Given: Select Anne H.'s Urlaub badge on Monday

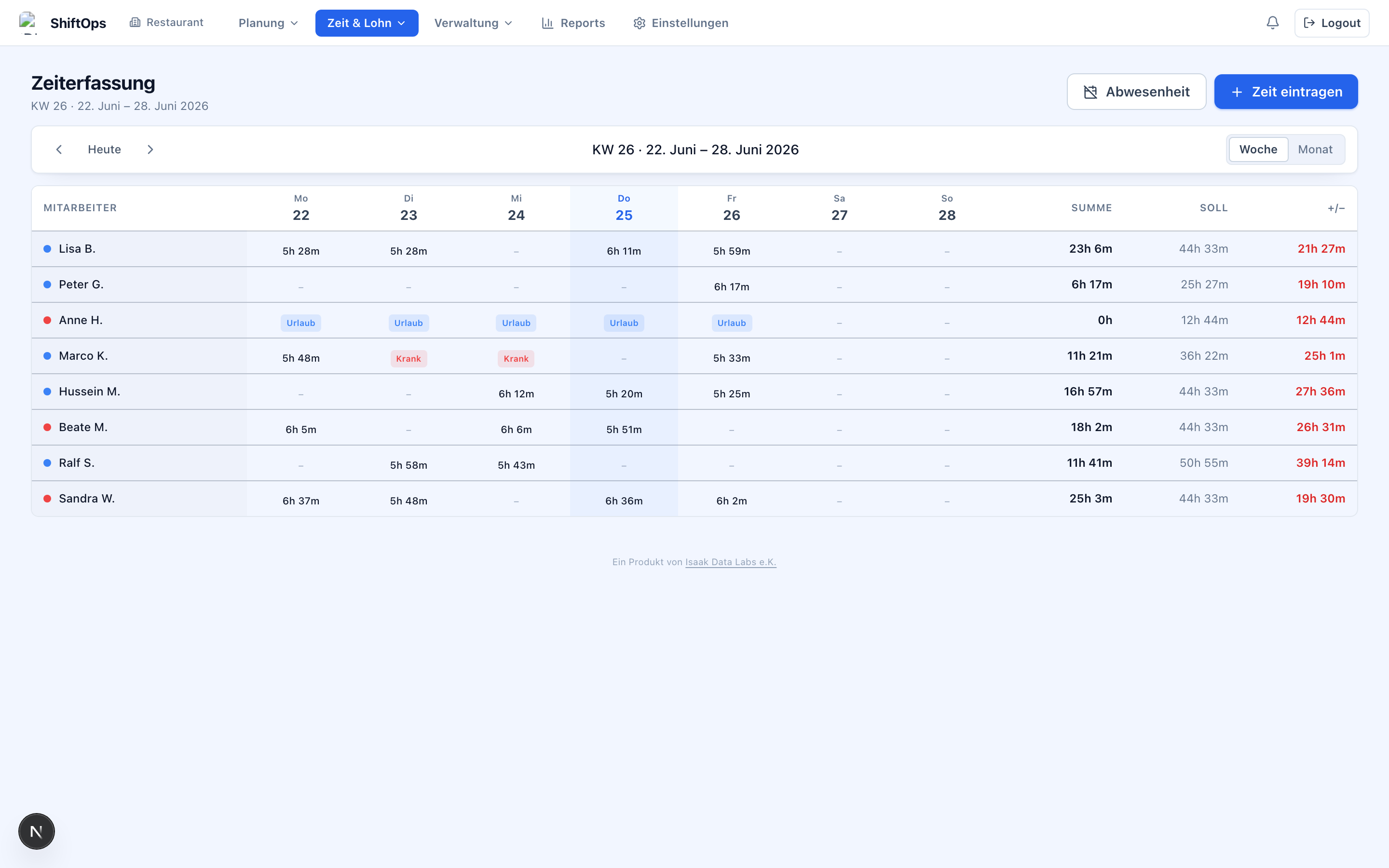Looking at the screenshot, I should point(301,323).
